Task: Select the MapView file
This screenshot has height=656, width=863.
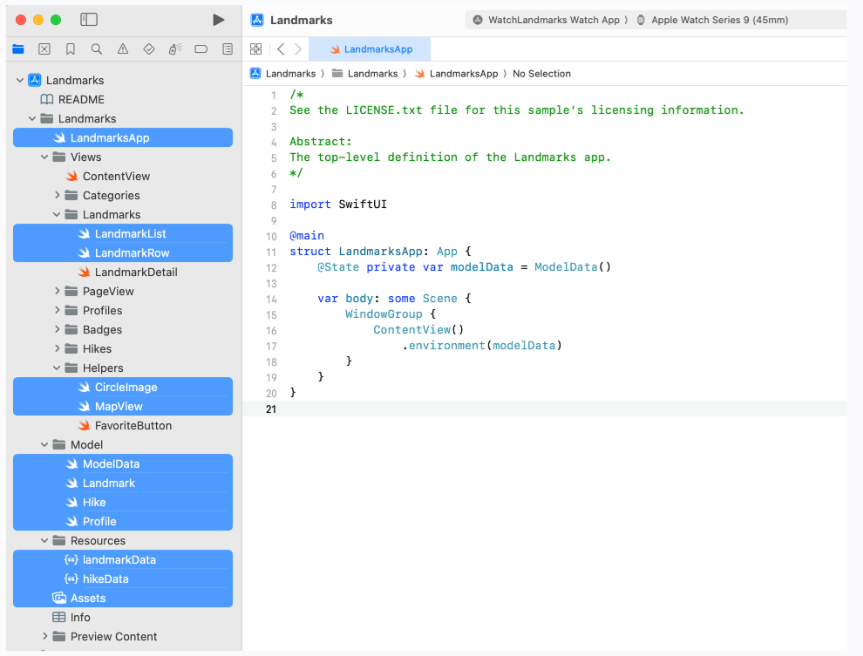Action: [123, 406]
